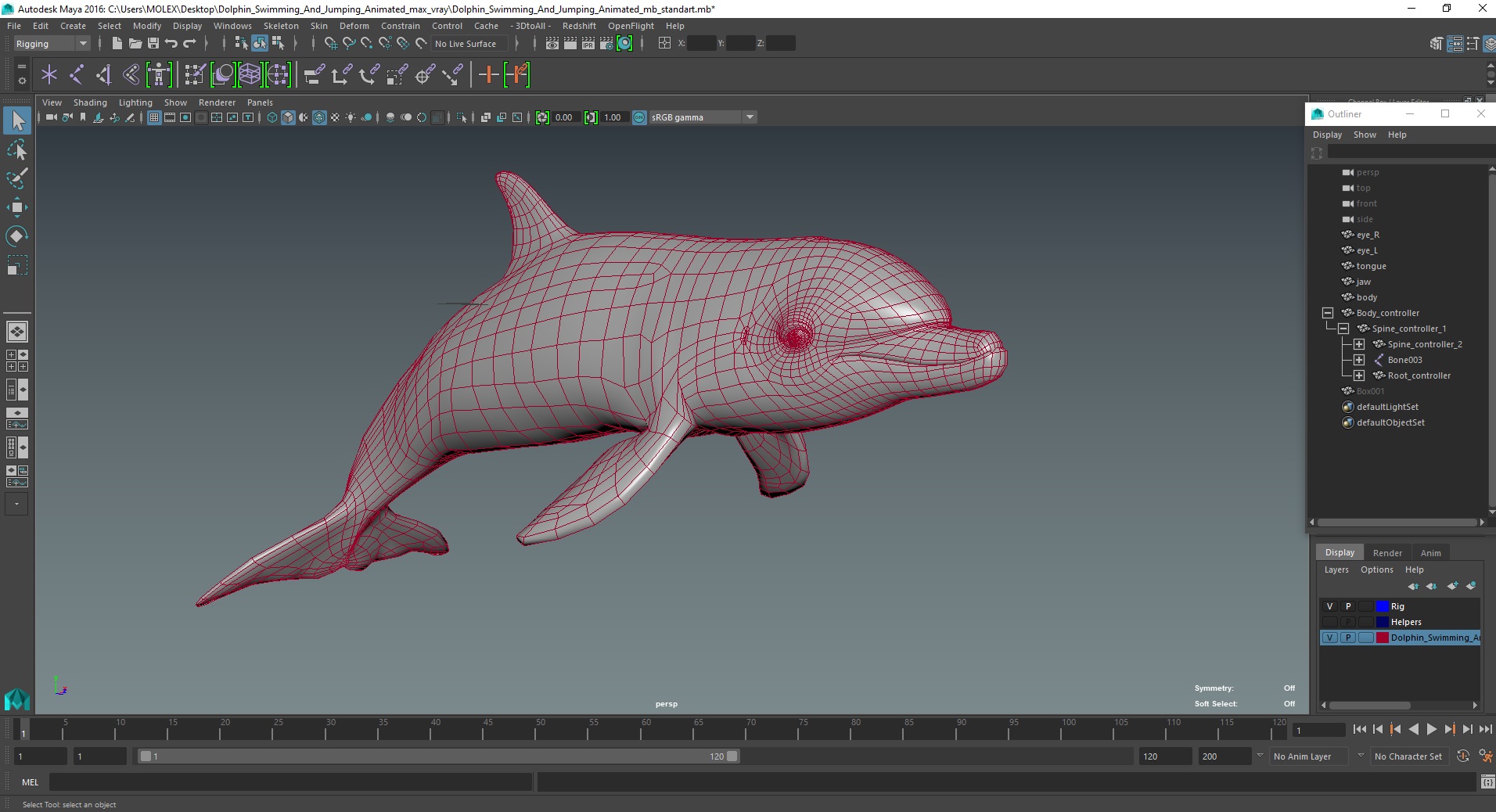Click the Paint Selection tool
The width and height of the screenshot is (1496, 812).
(16, 178)
